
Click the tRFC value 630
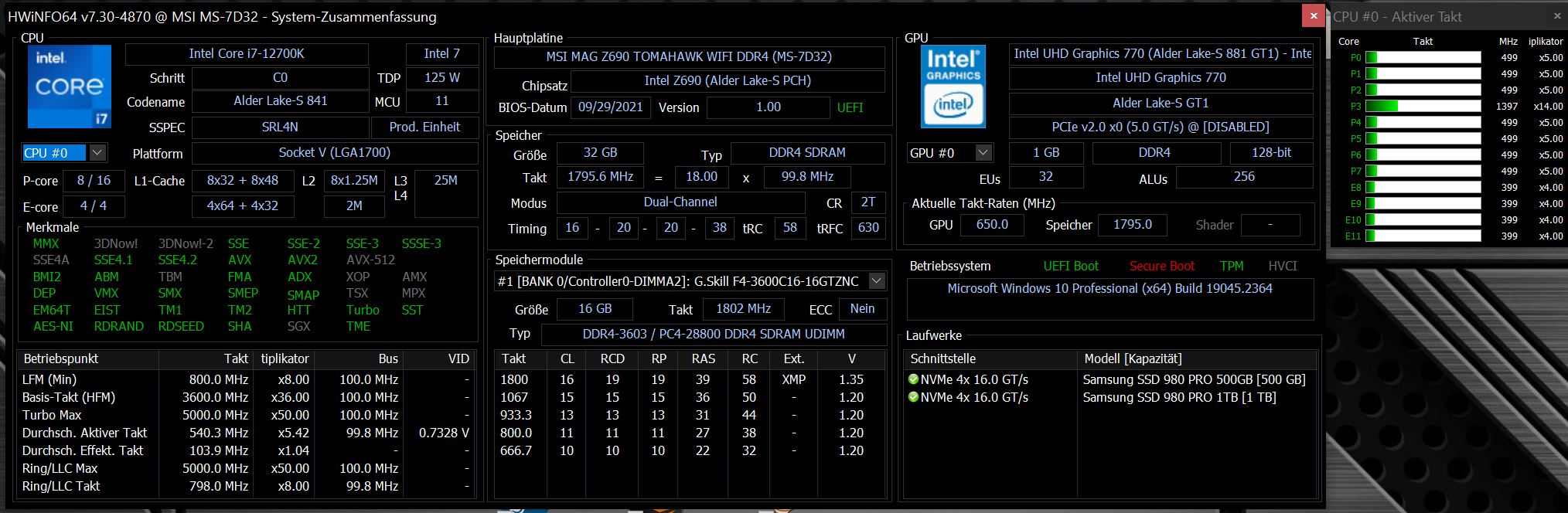pos(868,228)
